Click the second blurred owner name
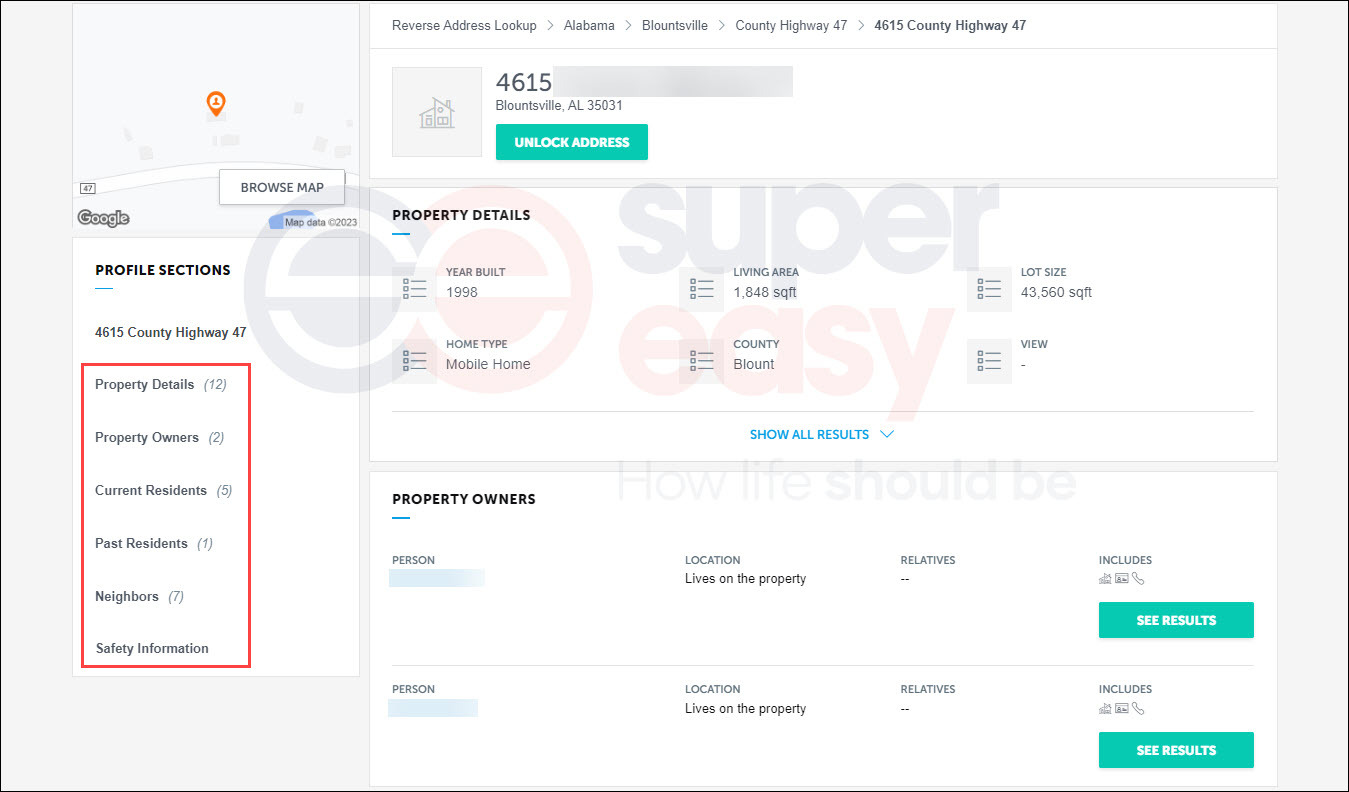The height and width of the screenshot is (792, 1349). (x=433, y=708)
